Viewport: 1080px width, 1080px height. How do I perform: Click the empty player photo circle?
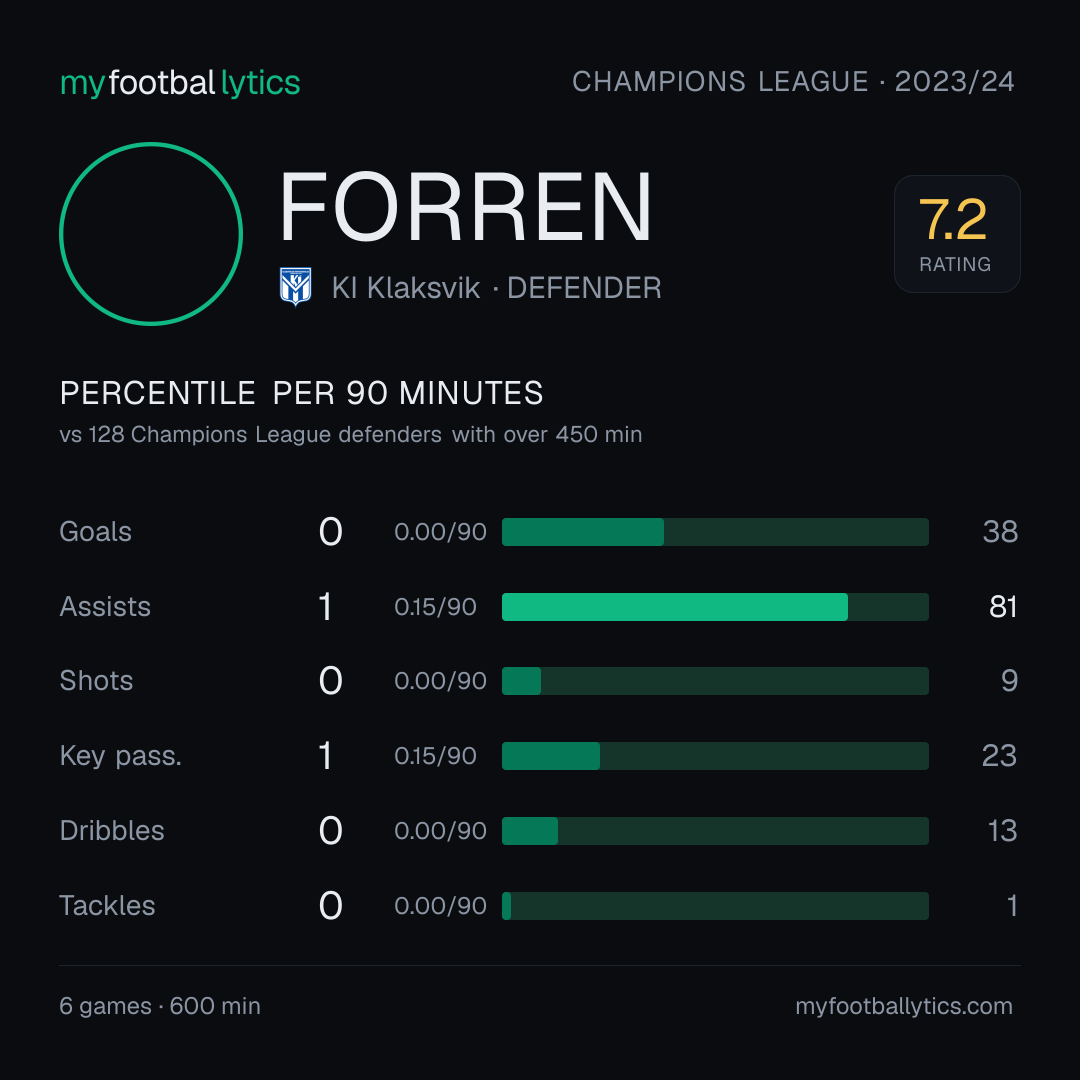pos(151,233)
